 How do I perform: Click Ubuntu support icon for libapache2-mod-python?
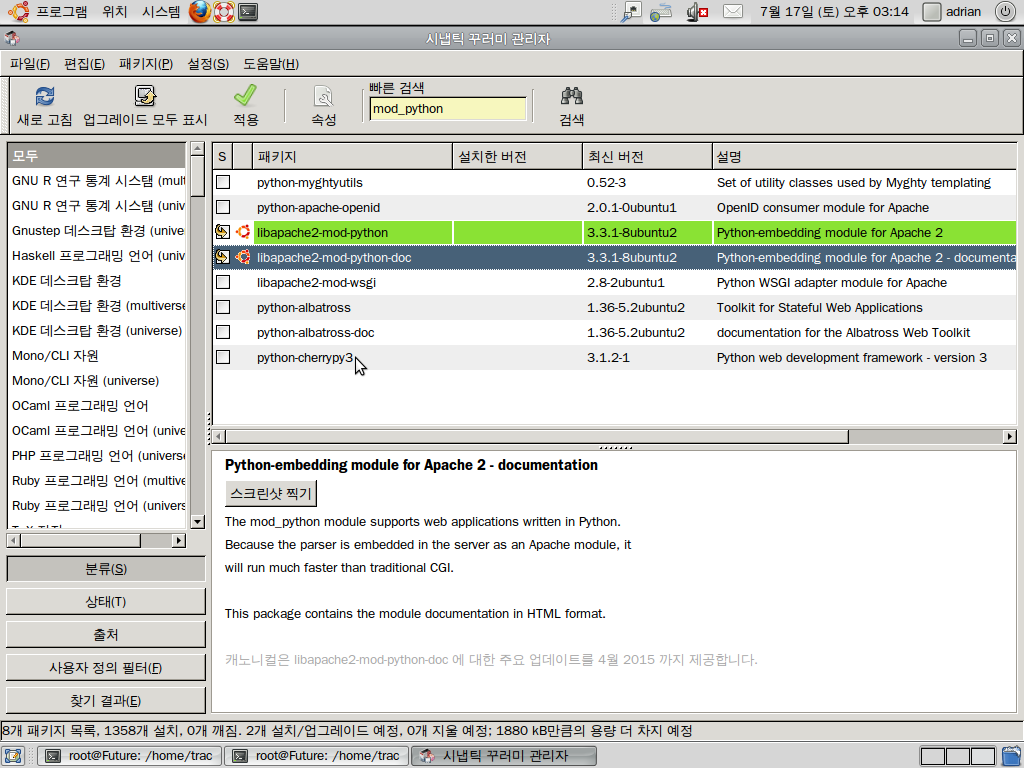coord(243,232)
